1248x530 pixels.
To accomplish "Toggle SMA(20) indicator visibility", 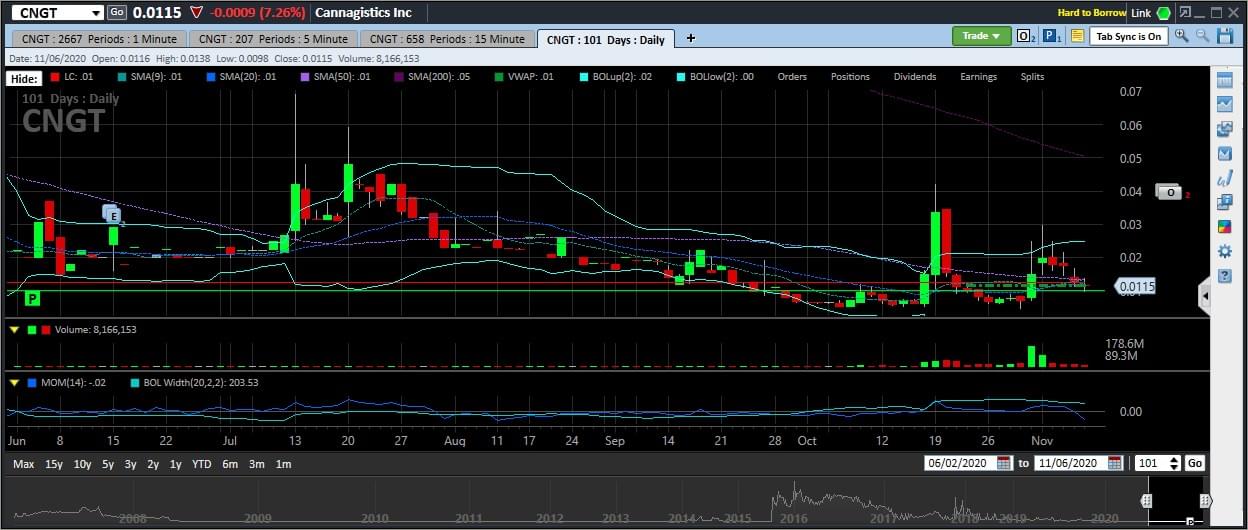I will point(240,76).
